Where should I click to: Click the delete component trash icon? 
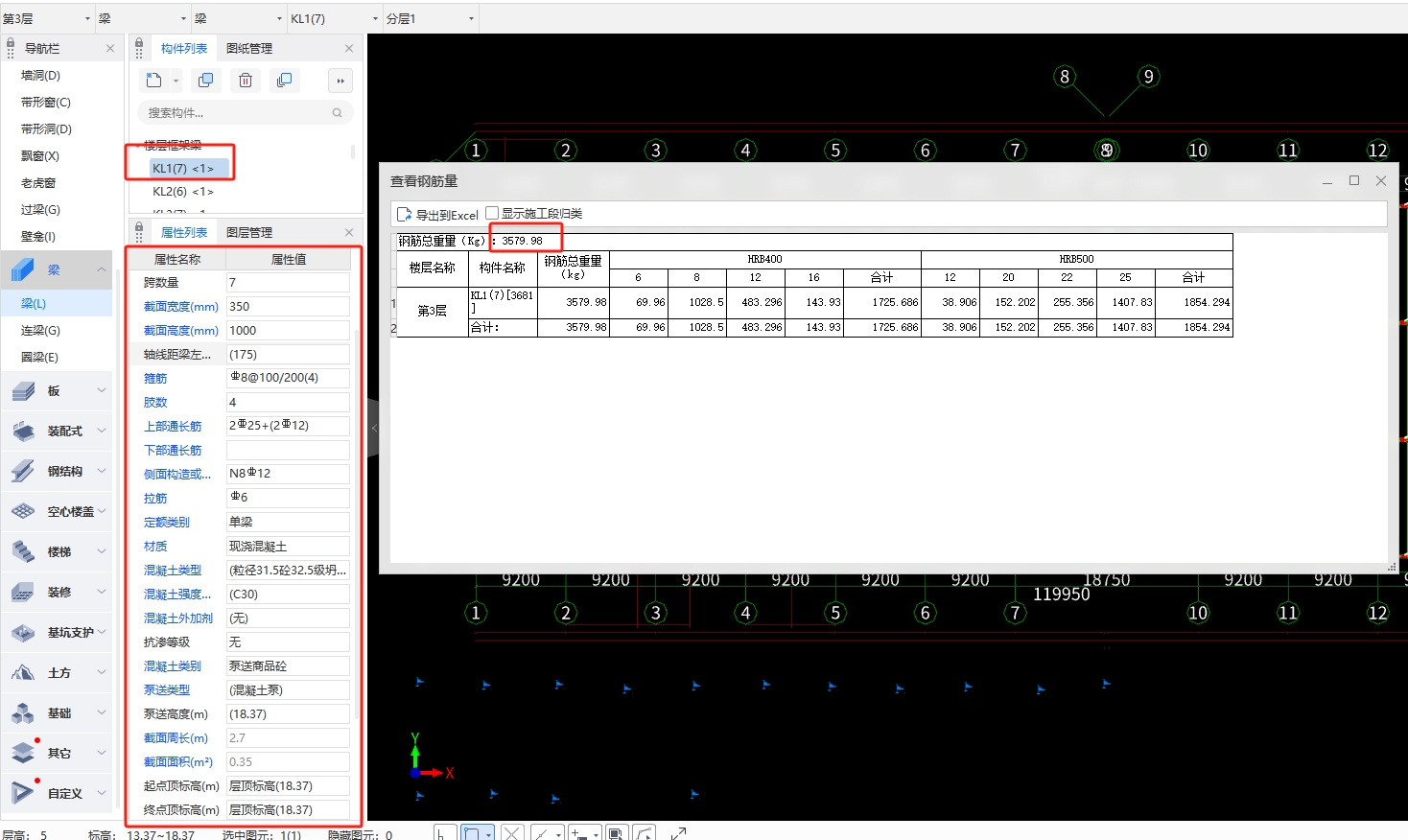point(246,81)
